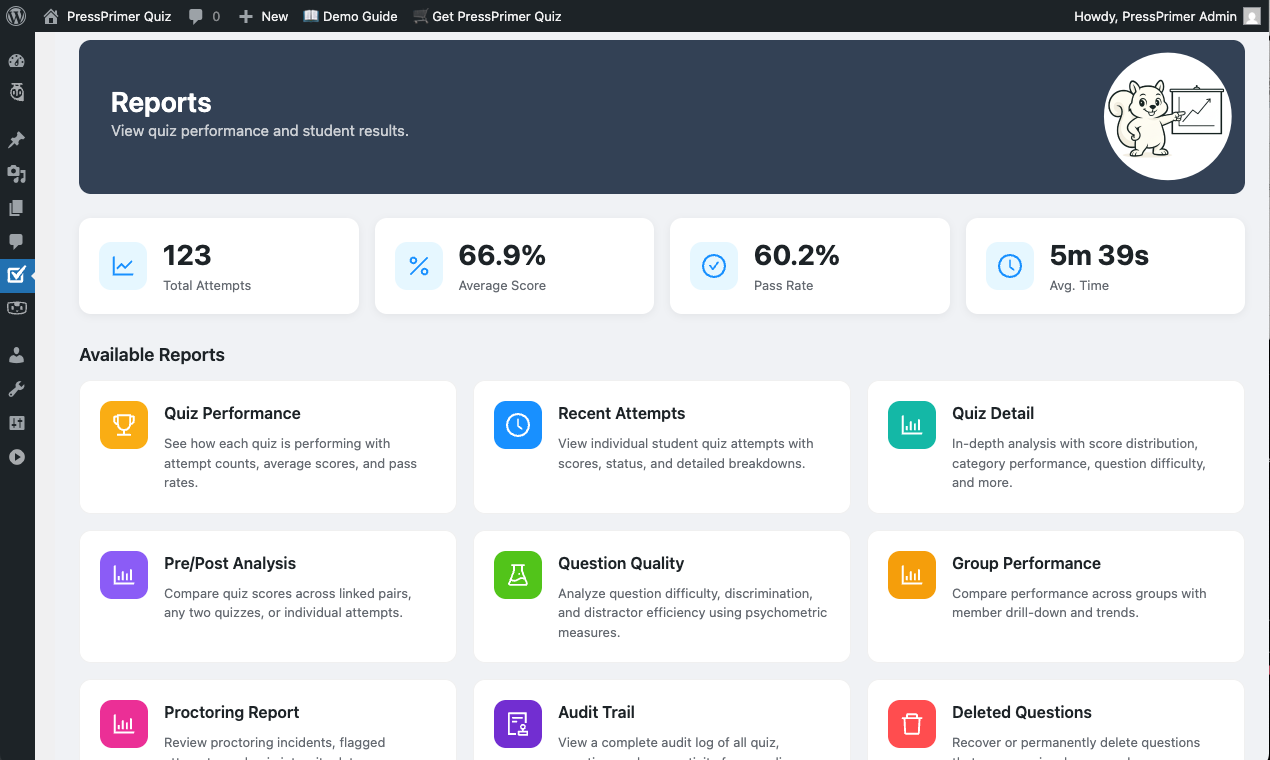
Task: Open Tools wrench sidebar icon
Action: click(16, 389)
